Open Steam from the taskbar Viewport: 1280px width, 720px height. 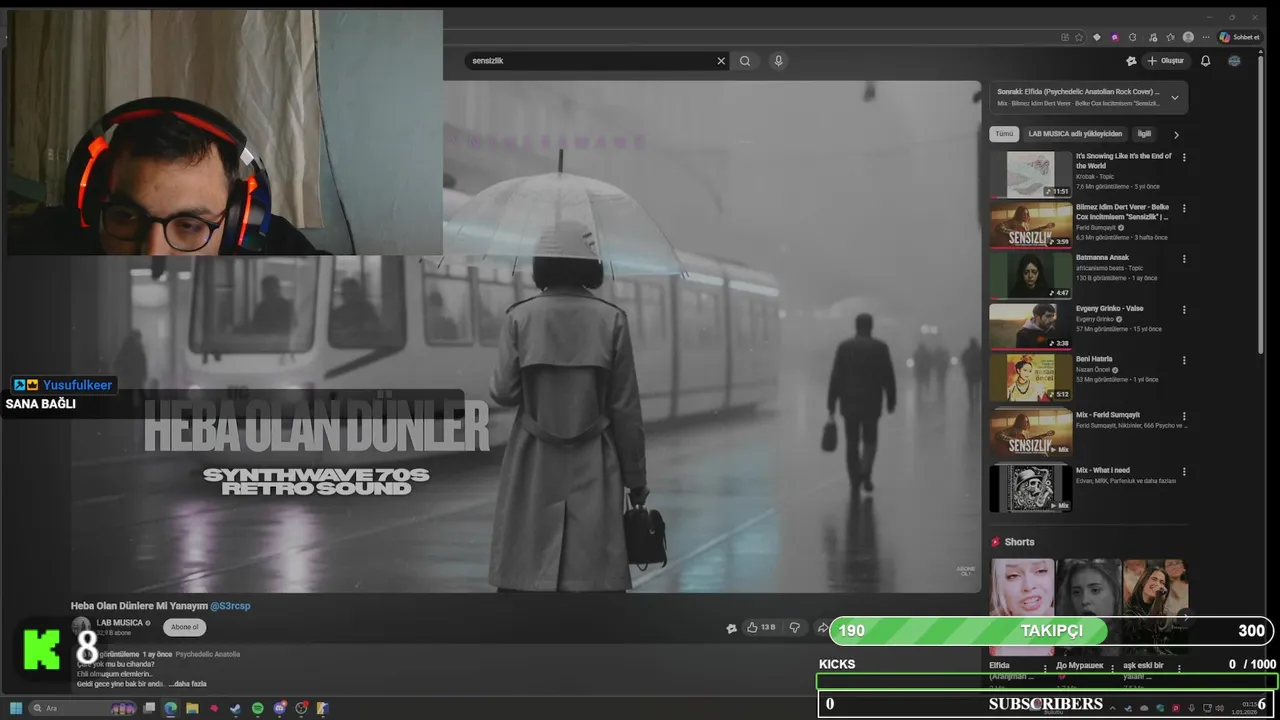pyautogui.click(x=235, y=708)
